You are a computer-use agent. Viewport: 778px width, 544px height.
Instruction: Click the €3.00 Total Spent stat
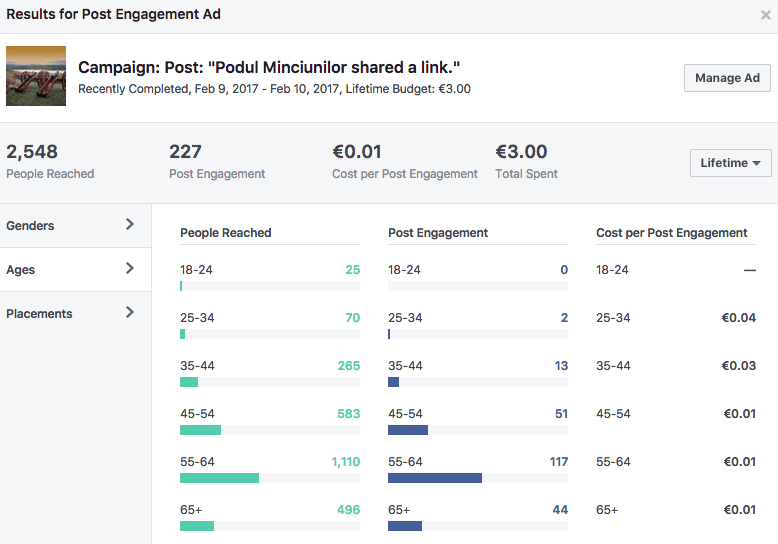[521, 152]
